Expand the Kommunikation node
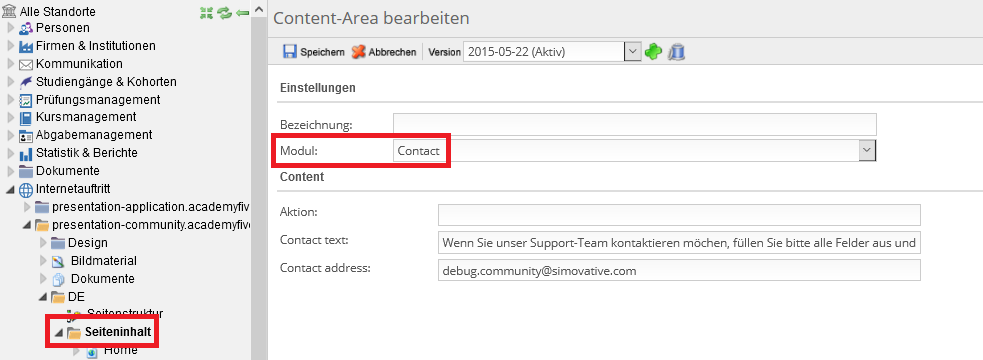Screen dimensions: 983x360 pyautogui.click(x=10, y=64)
